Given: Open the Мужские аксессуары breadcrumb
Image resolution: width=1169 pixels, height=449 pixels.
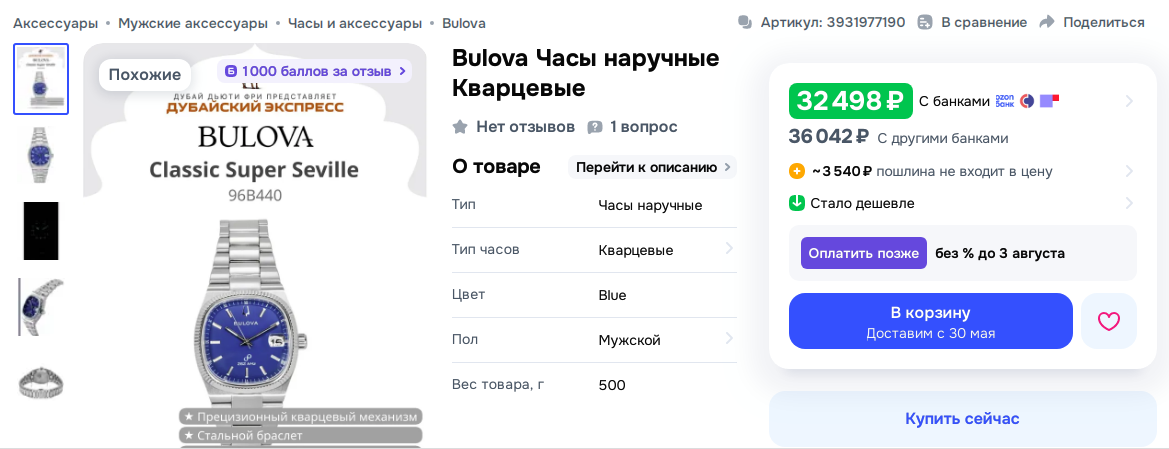Looking at the screenshot, I should click(192, 23).
